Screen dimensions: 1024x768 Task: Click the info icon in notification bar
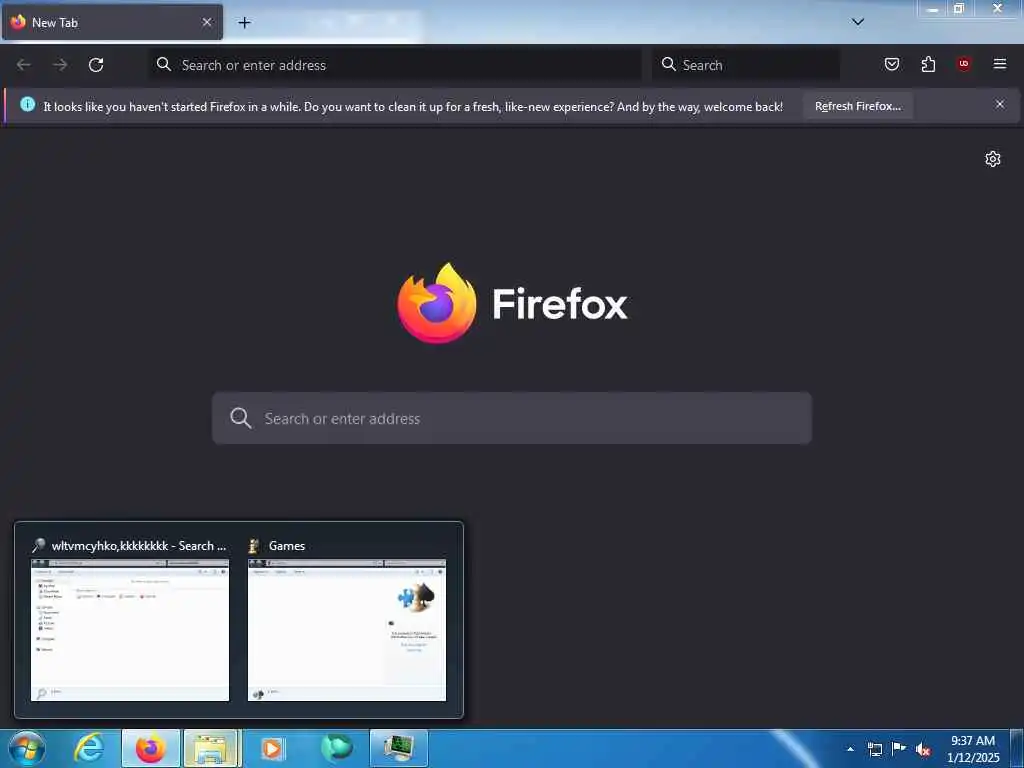[27, 104]
